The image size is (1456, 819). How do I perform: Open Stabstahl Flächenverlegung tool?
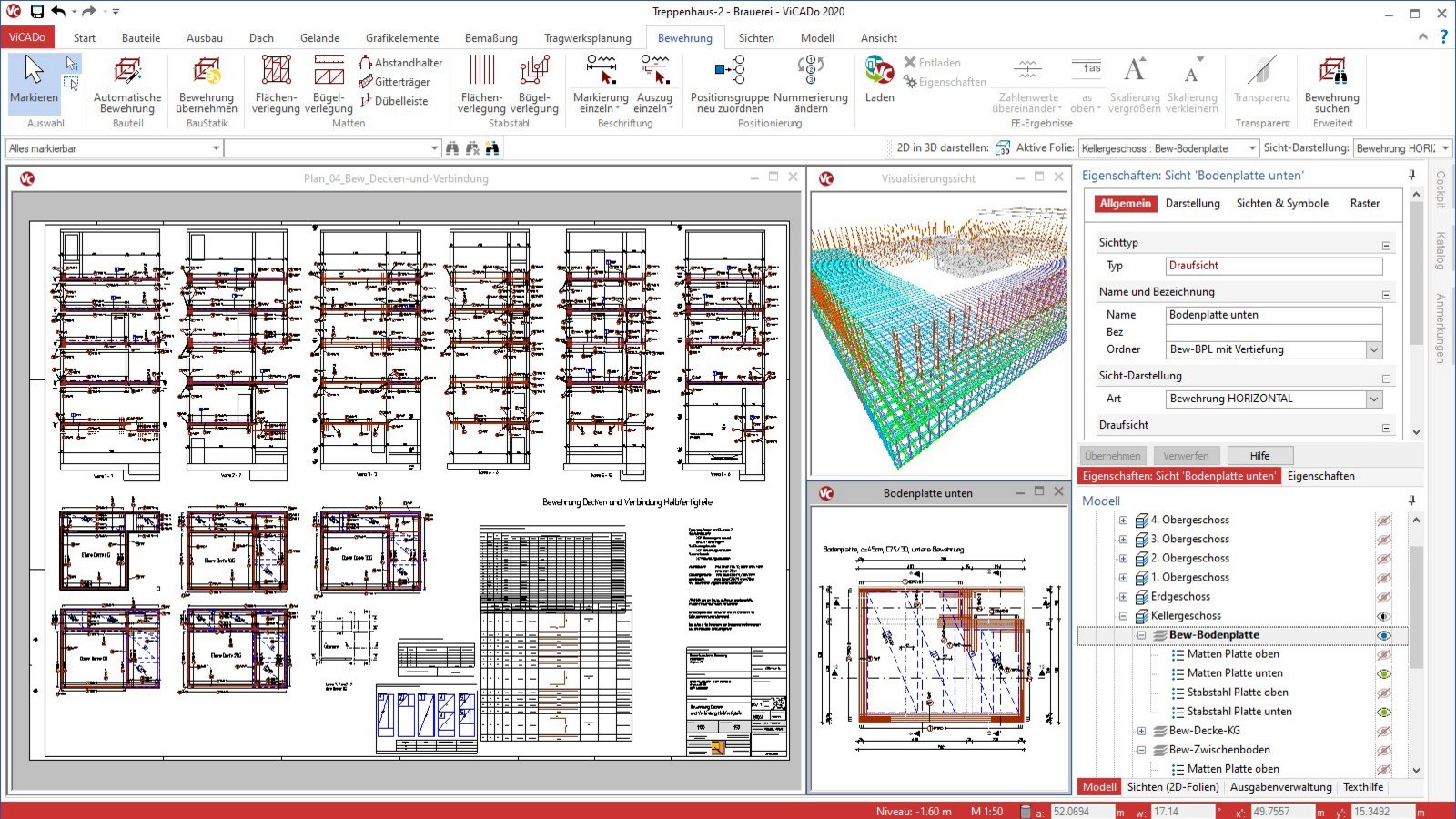point(481,84)
